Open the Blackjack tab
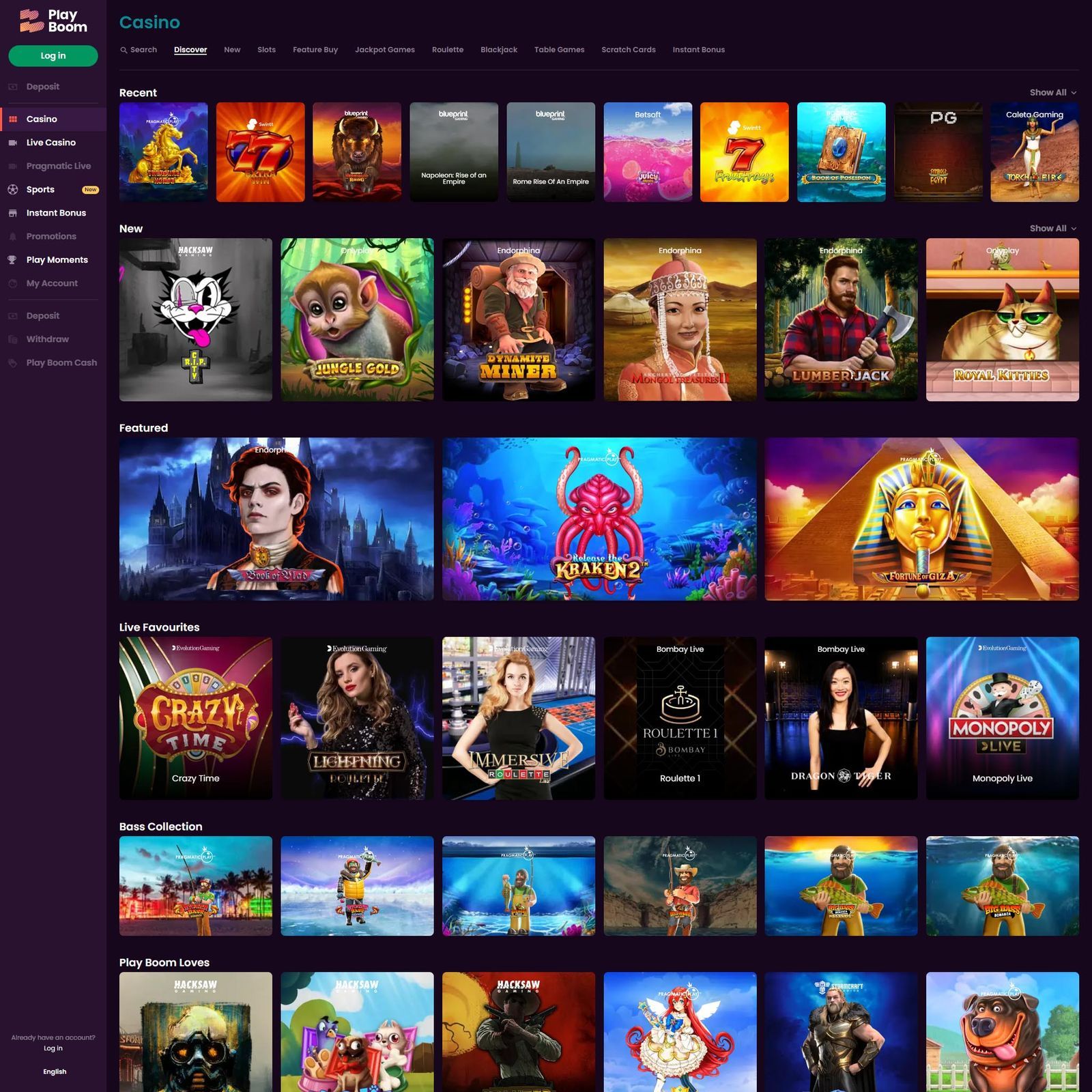Screen dimensions: 1092x1092 [499, 50]
